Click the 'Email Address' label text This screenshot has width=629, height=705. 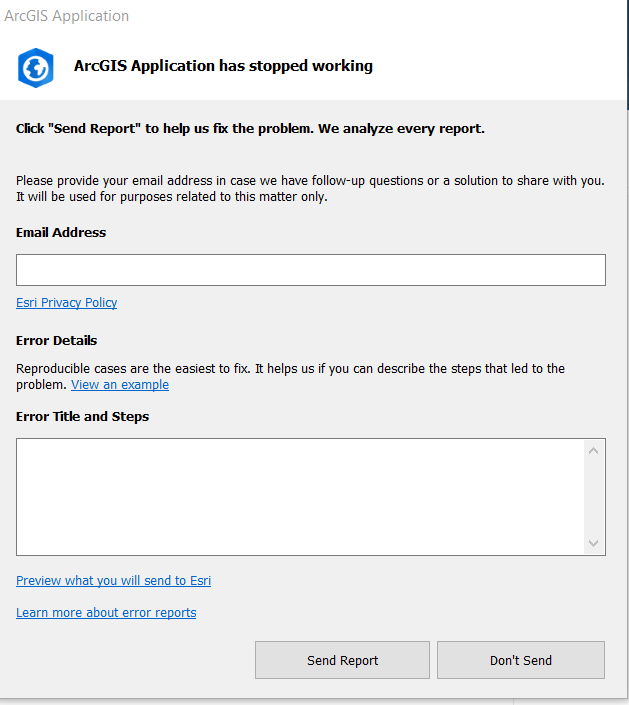(61, 232)
